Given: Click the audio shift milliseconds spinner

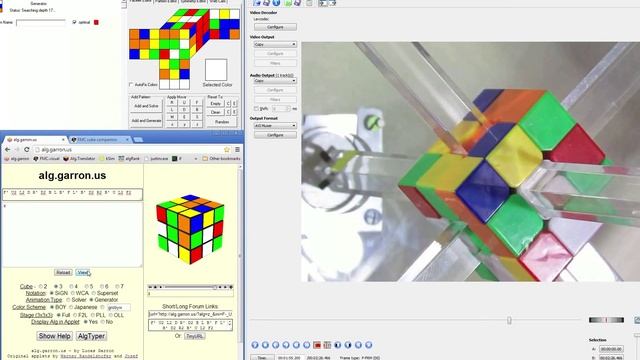Looking at the screenshot, I should [281, 109].
